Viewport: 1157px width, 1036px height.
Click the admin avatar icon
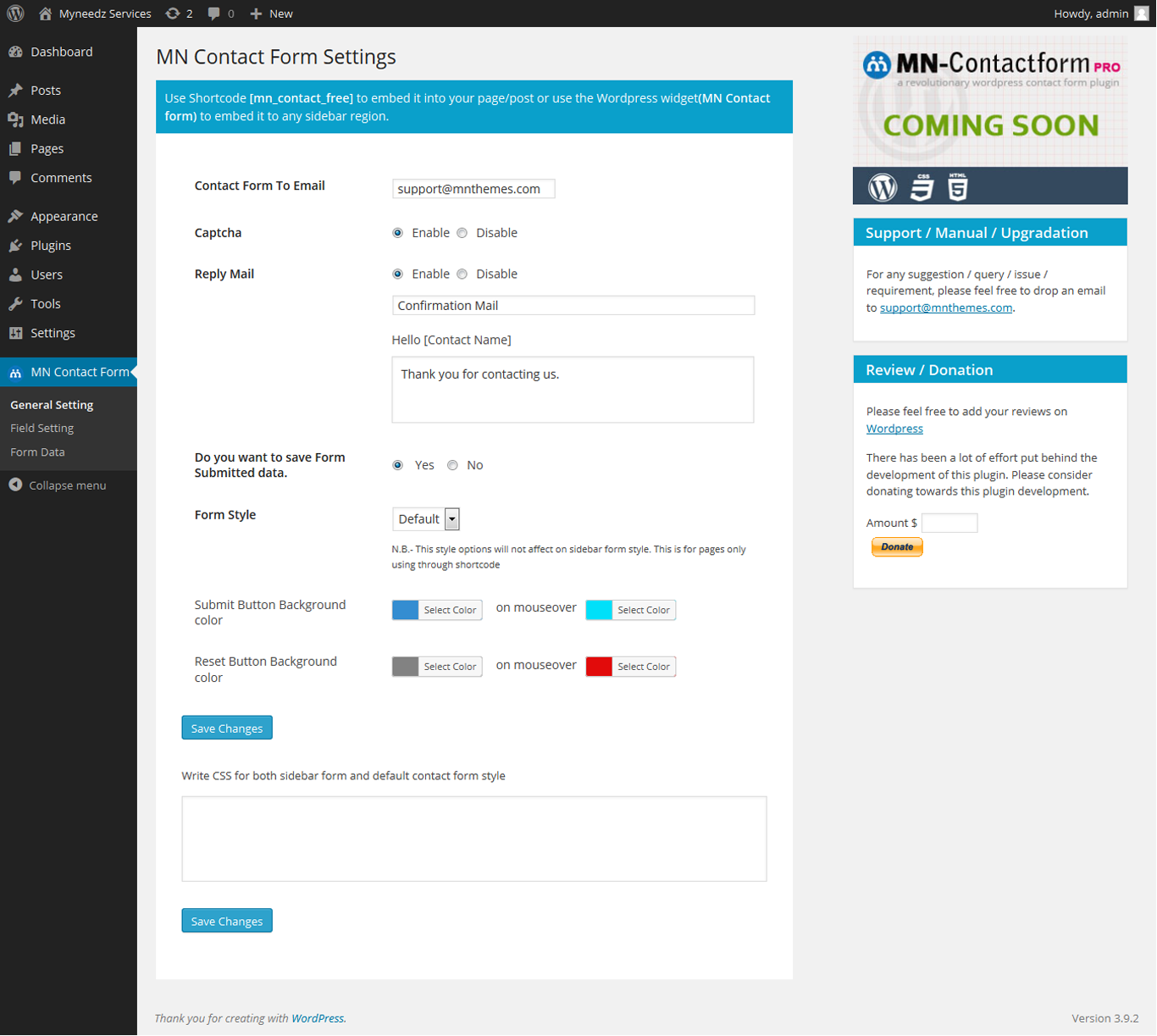(x=1142, y=14)
